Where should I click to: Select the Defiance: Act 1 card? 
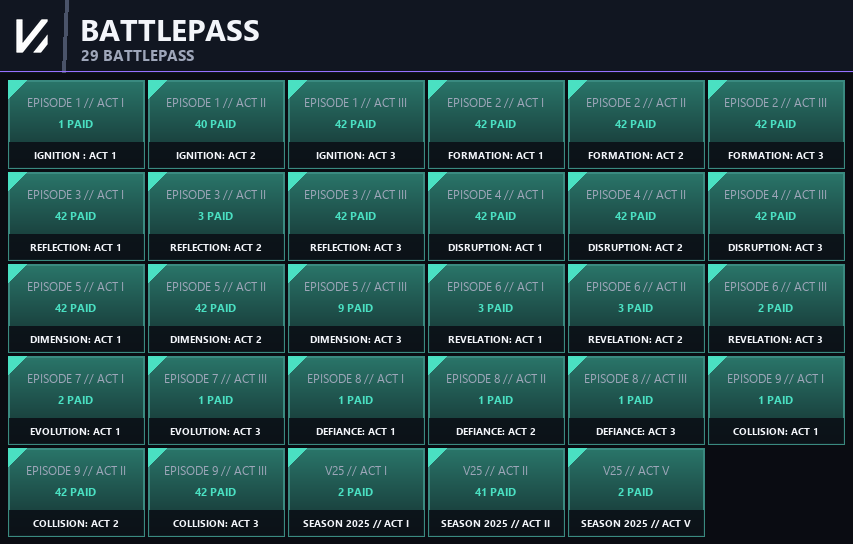[356, 400]
